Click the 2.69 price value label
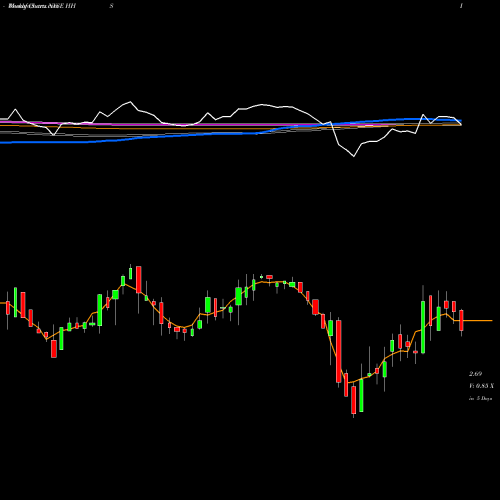This screenshot has width=500, height=500. point(475,374)
